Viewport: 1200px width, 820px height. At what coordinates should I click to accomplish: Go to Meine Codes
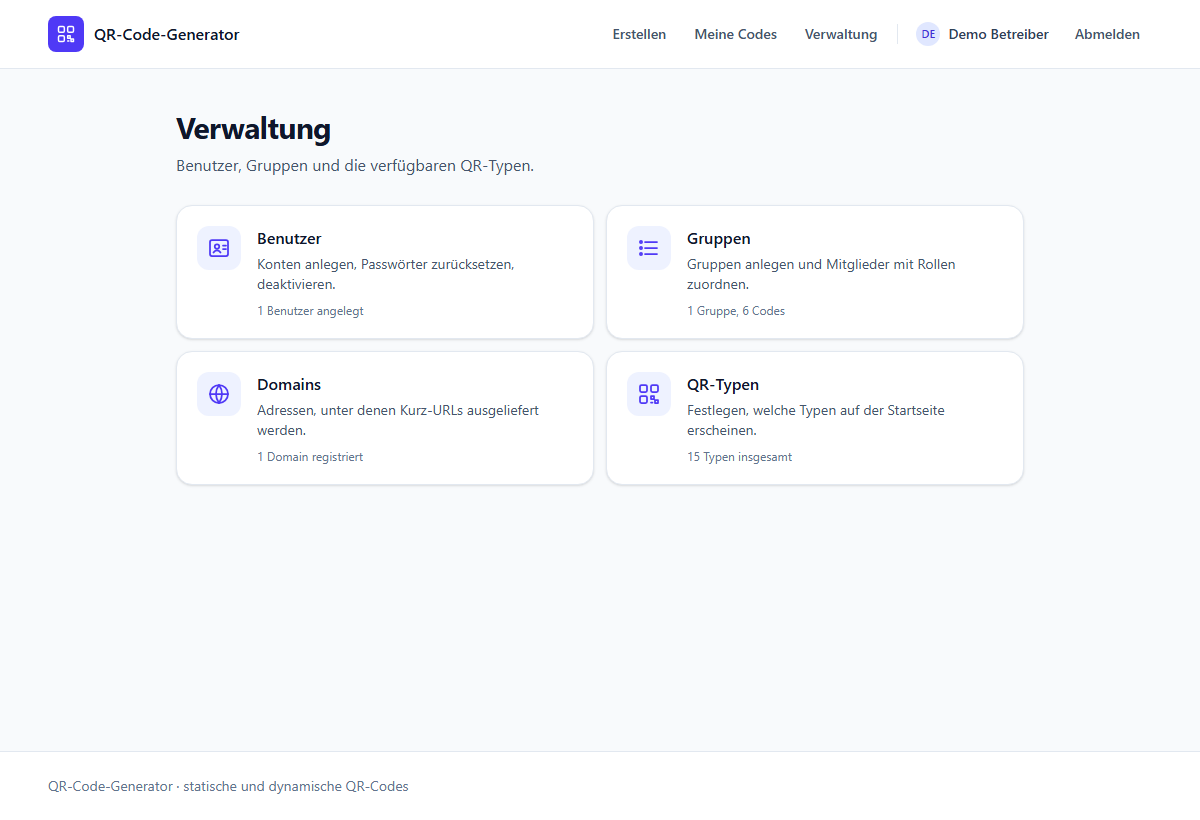(x=735, y=34)
